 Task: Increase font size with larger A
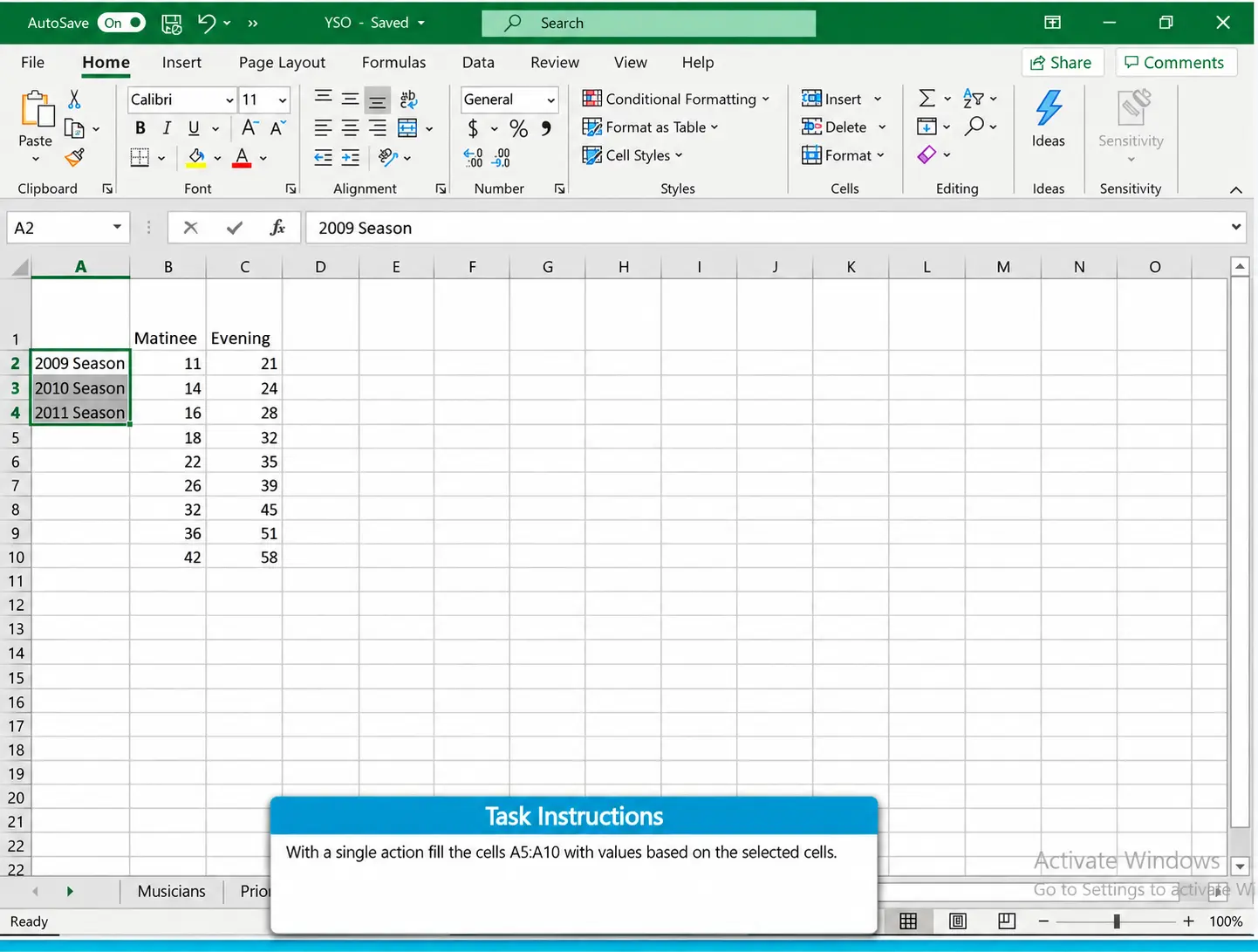250,128
